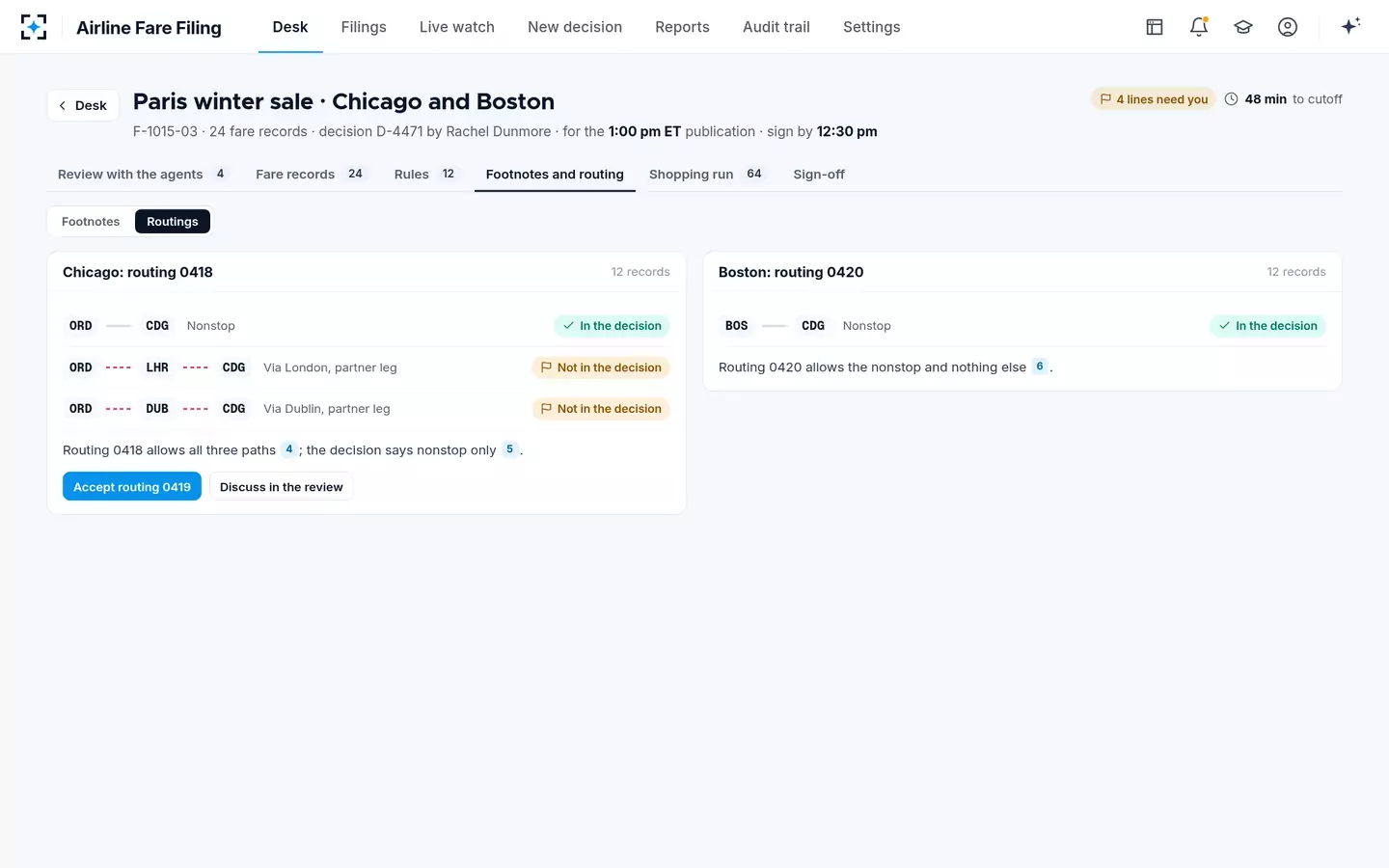Viewport: 1389px width, 868px height.
Task: Click Via London, partner leg text
Action: point(330,367)
